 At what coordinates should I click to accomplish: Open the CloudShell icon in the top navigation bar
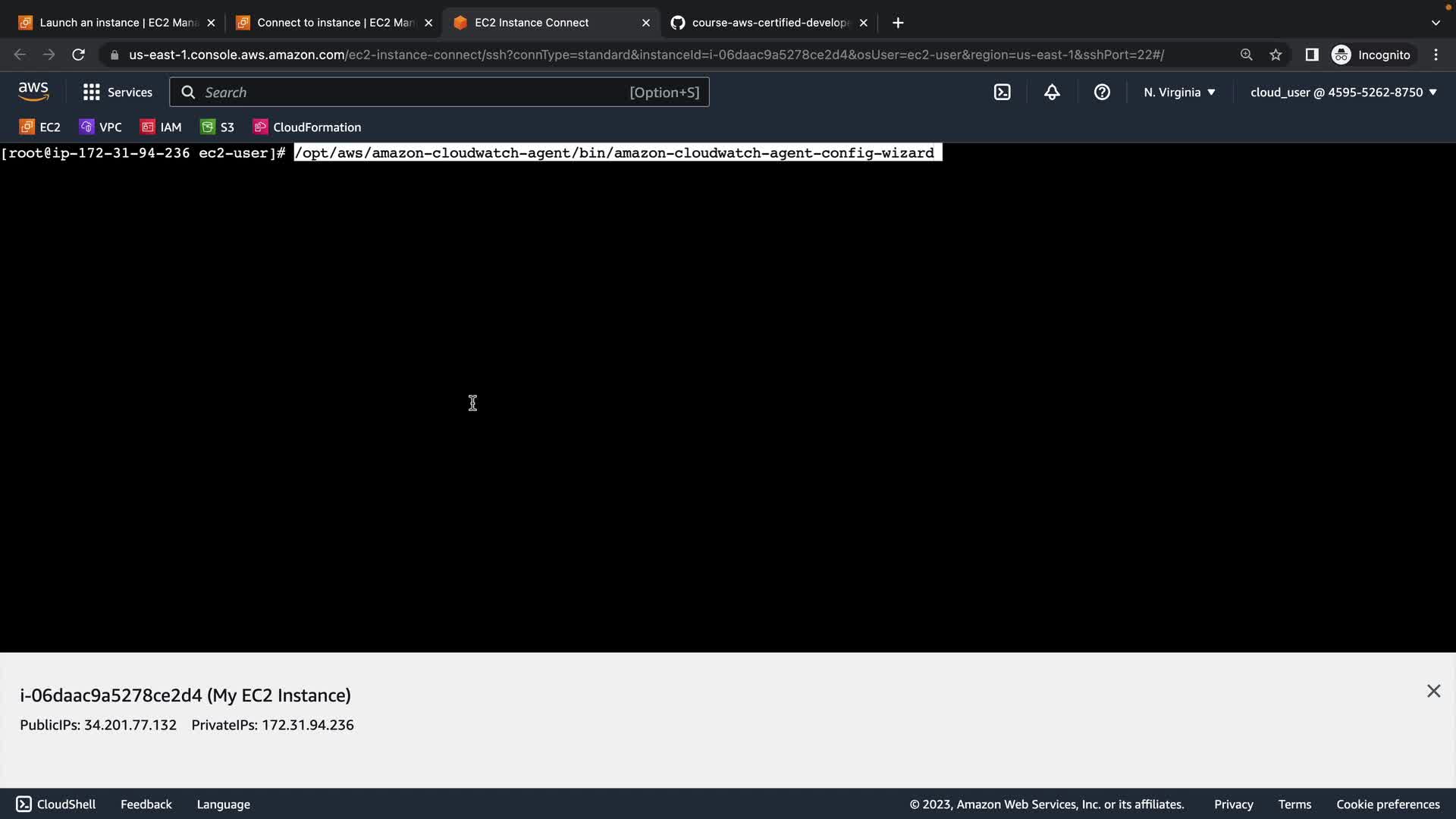pyautogui.click(x=1002, y=93)
